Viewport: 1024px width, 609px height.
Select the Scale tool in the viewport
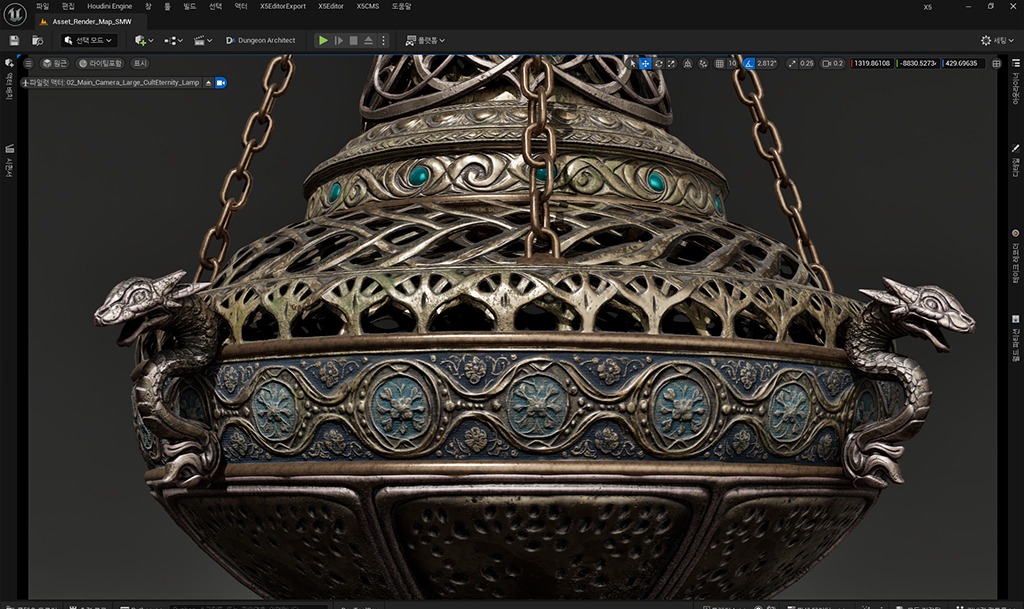click(672, 62)
